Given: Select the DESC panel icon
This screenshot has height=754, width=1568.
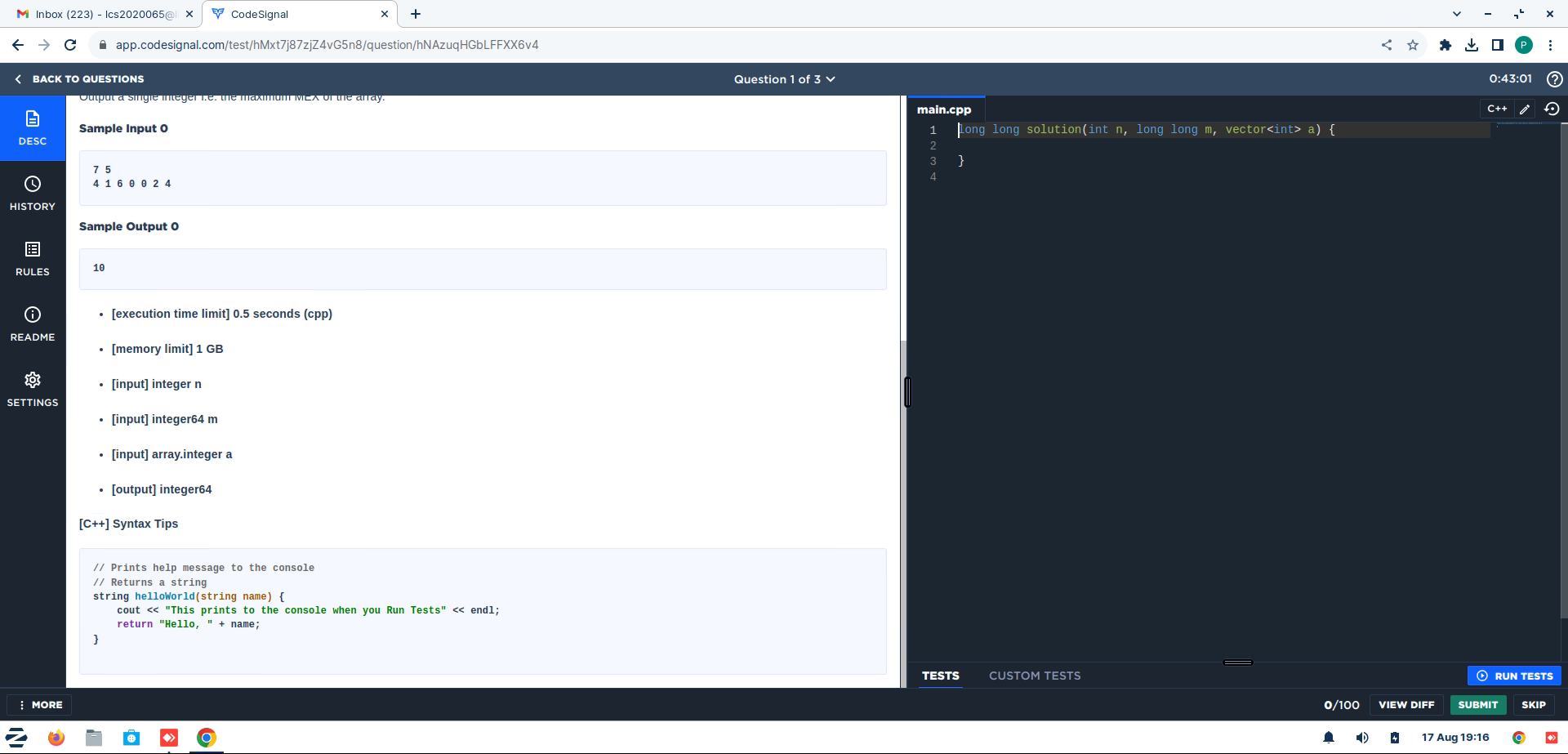Looking at the screenshot, I should coord(33,127).
